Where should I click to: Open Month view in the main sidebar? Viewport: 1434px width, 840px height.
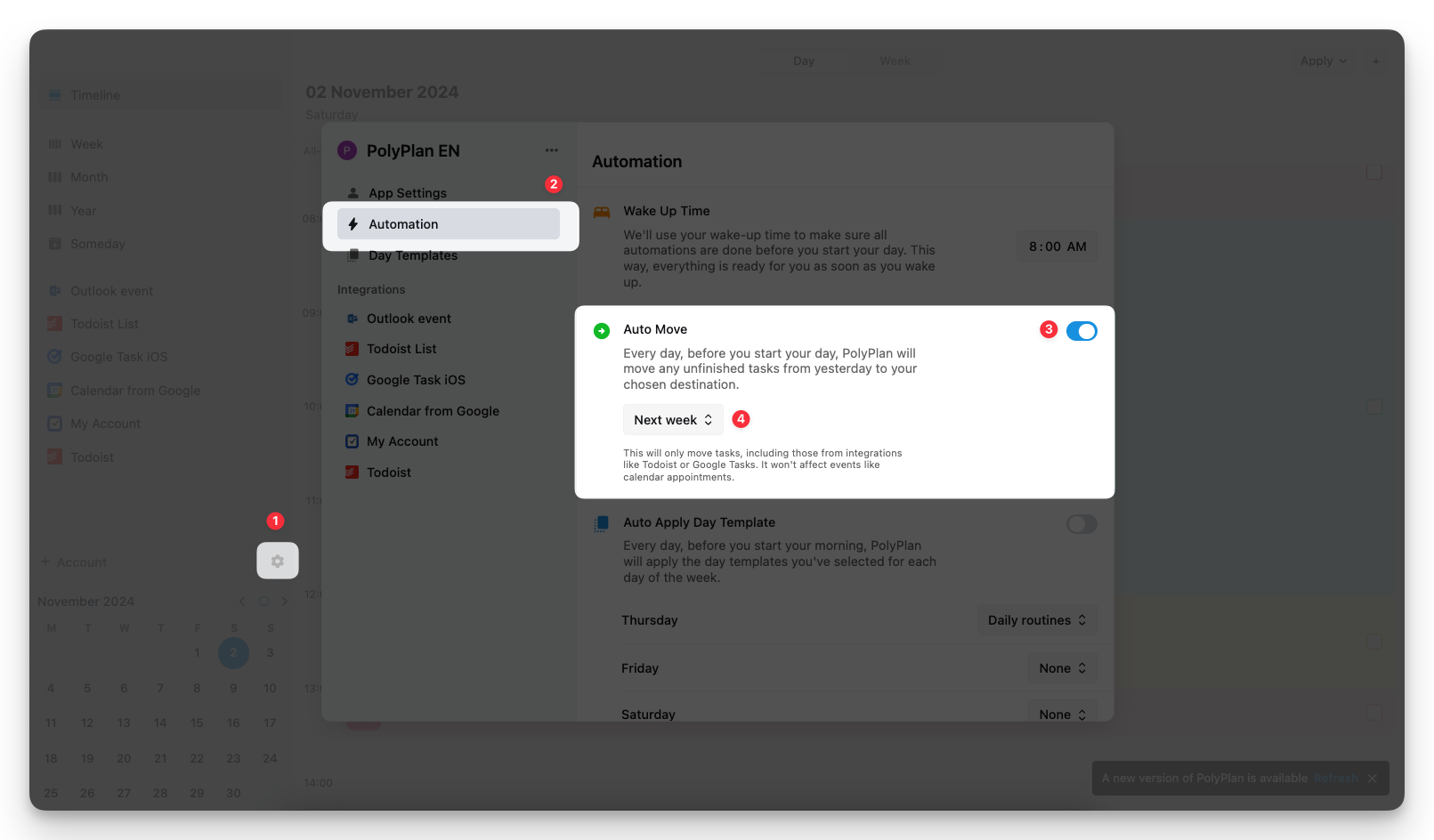tap(161, 177)
